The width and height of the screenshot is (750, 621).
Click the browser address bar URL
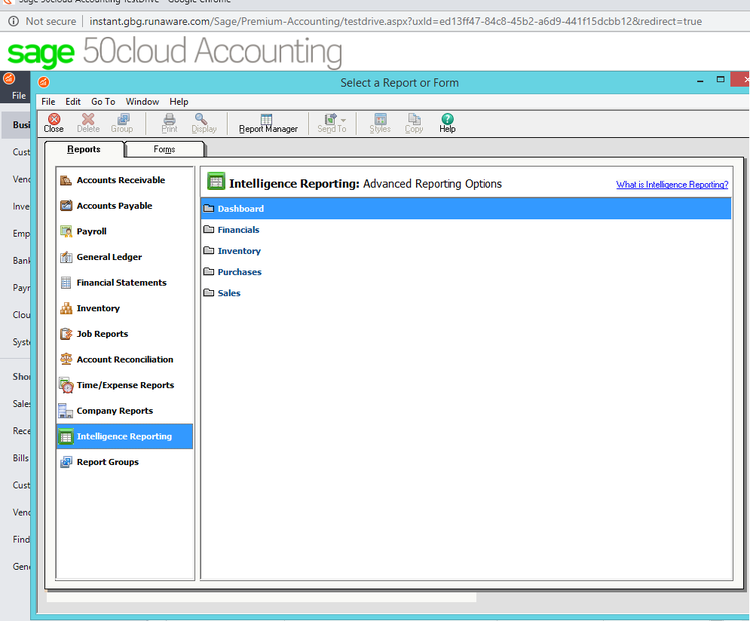(x=396, y=22)
